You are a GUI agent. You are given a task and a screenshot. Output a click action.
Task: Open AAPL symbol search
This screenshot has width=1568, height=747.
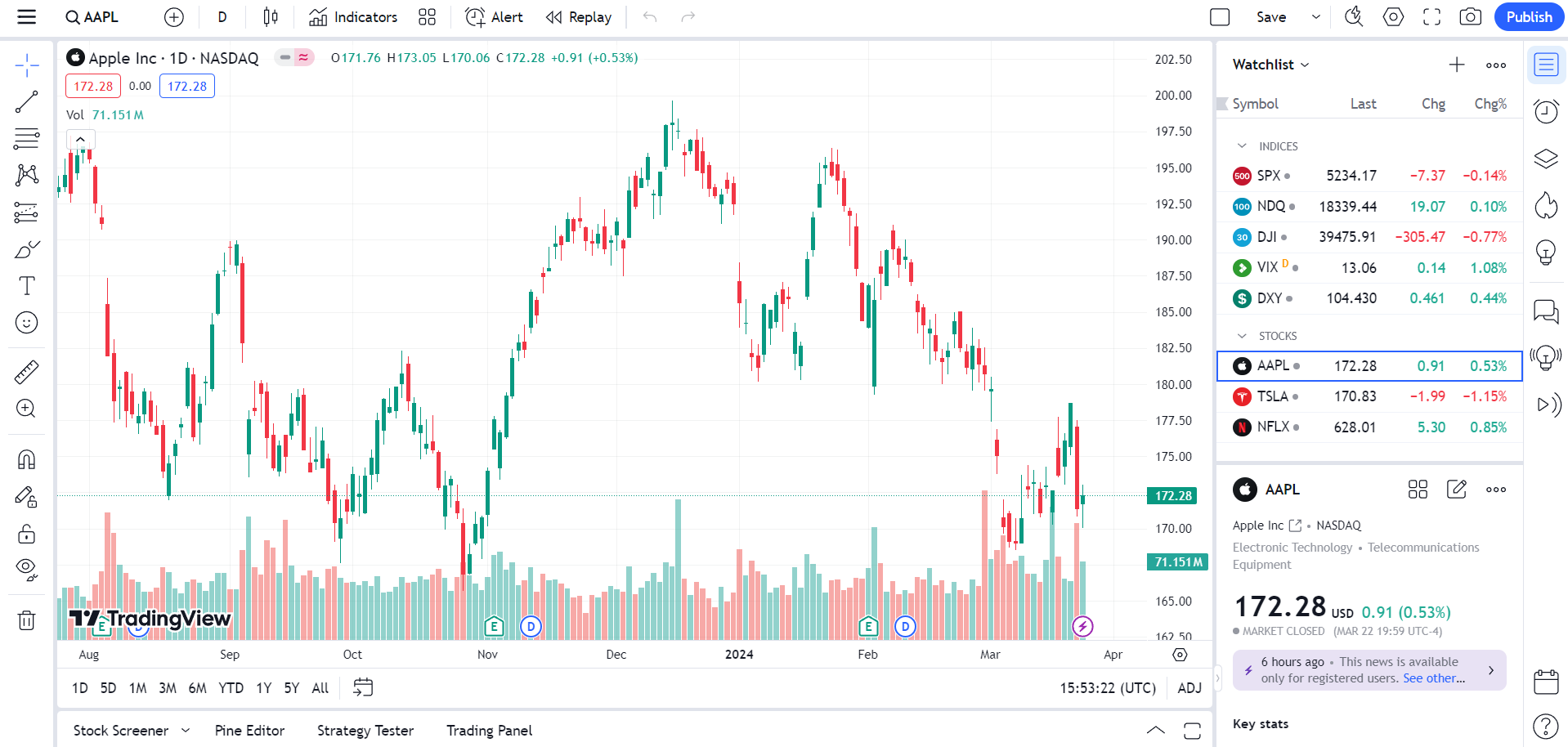[x=92, y=17]
